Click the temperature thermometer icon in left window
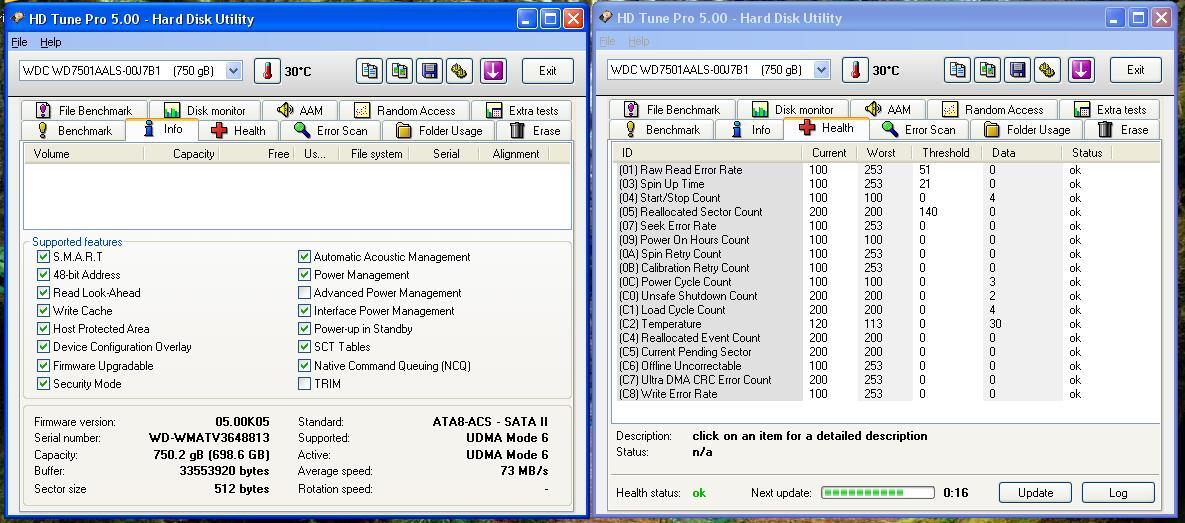The height and width of the screenshot is (523, 1185). click(x=267, y=71)
